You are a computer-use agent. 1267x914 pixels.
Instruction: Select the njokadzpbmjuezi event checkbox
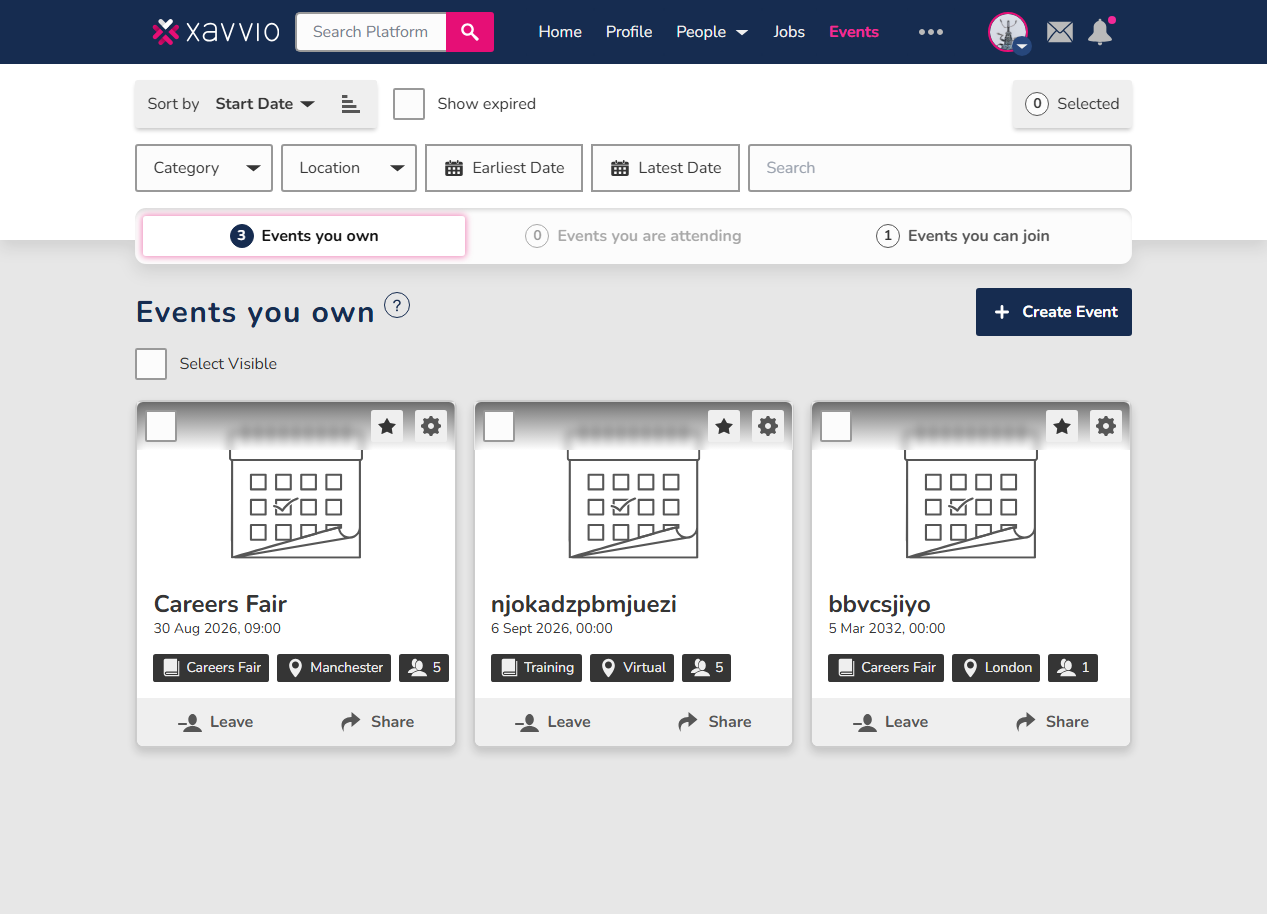click(499, 426)
